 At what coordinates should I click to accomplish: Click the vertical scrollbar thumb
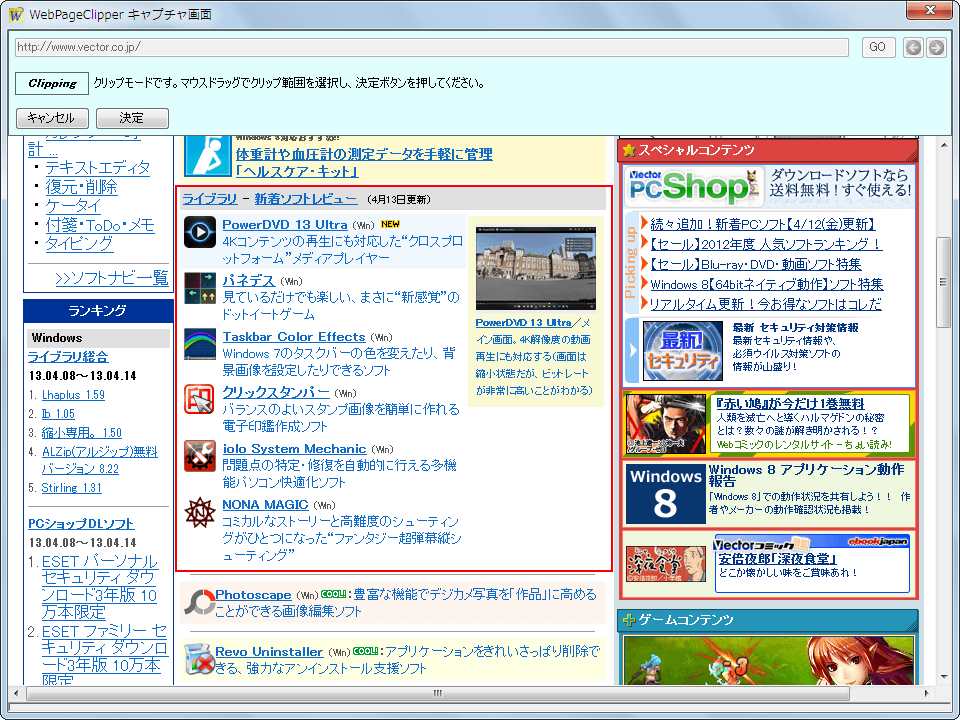(943, 282)
